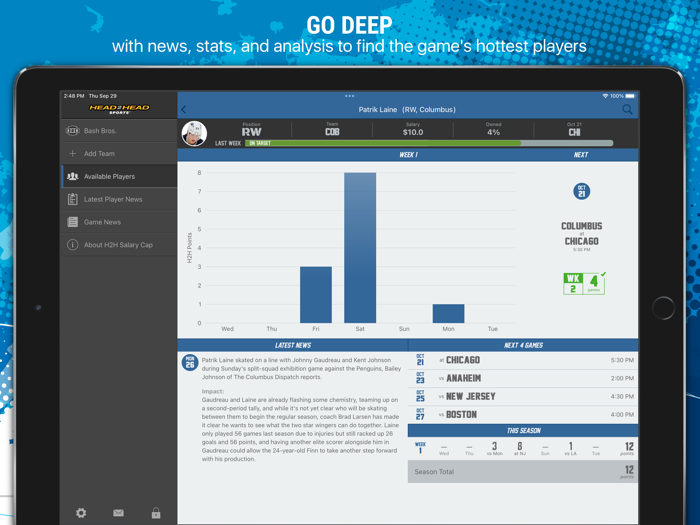The width and height of the screenshot is (700, 525).
Task: Tap the Season Total row
Action: coord(523,471)
